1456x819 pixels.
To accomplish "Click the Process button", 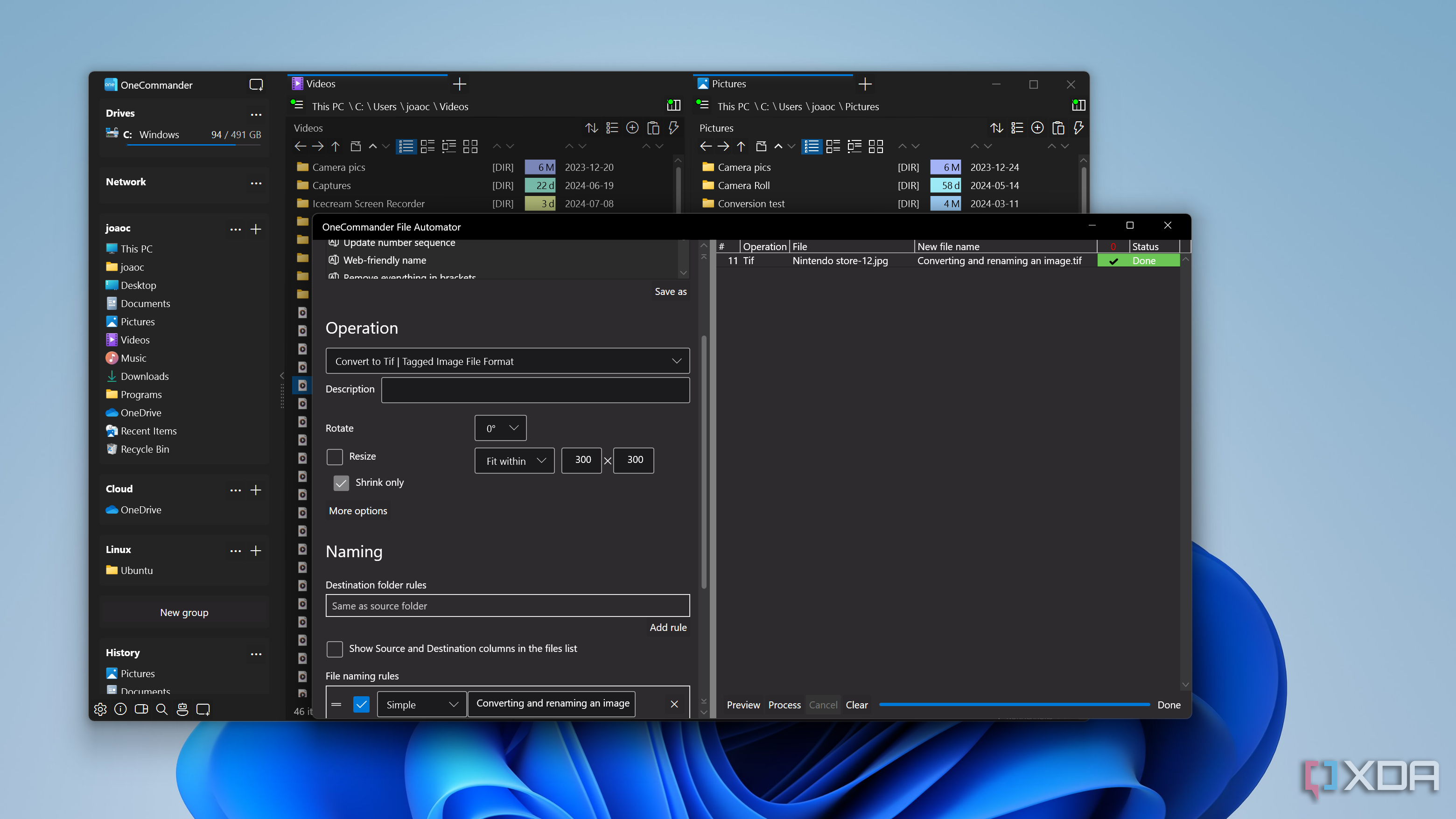I will click(x=784, y=705).
